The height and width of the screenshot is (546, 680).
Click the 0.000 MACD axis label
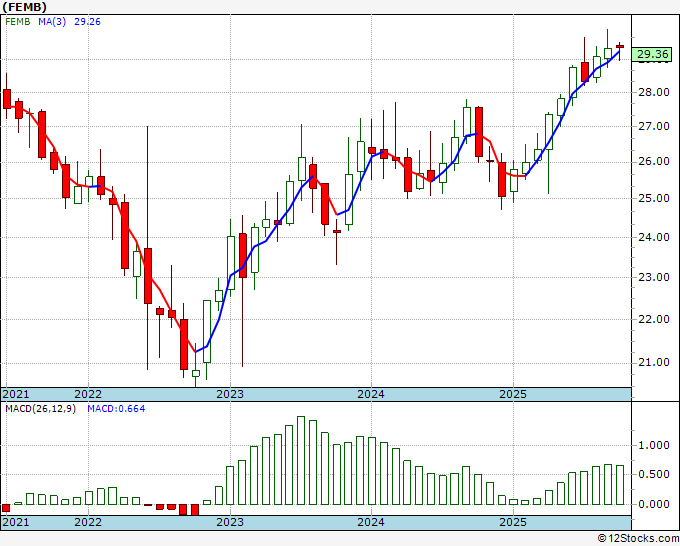pos(654,504)
